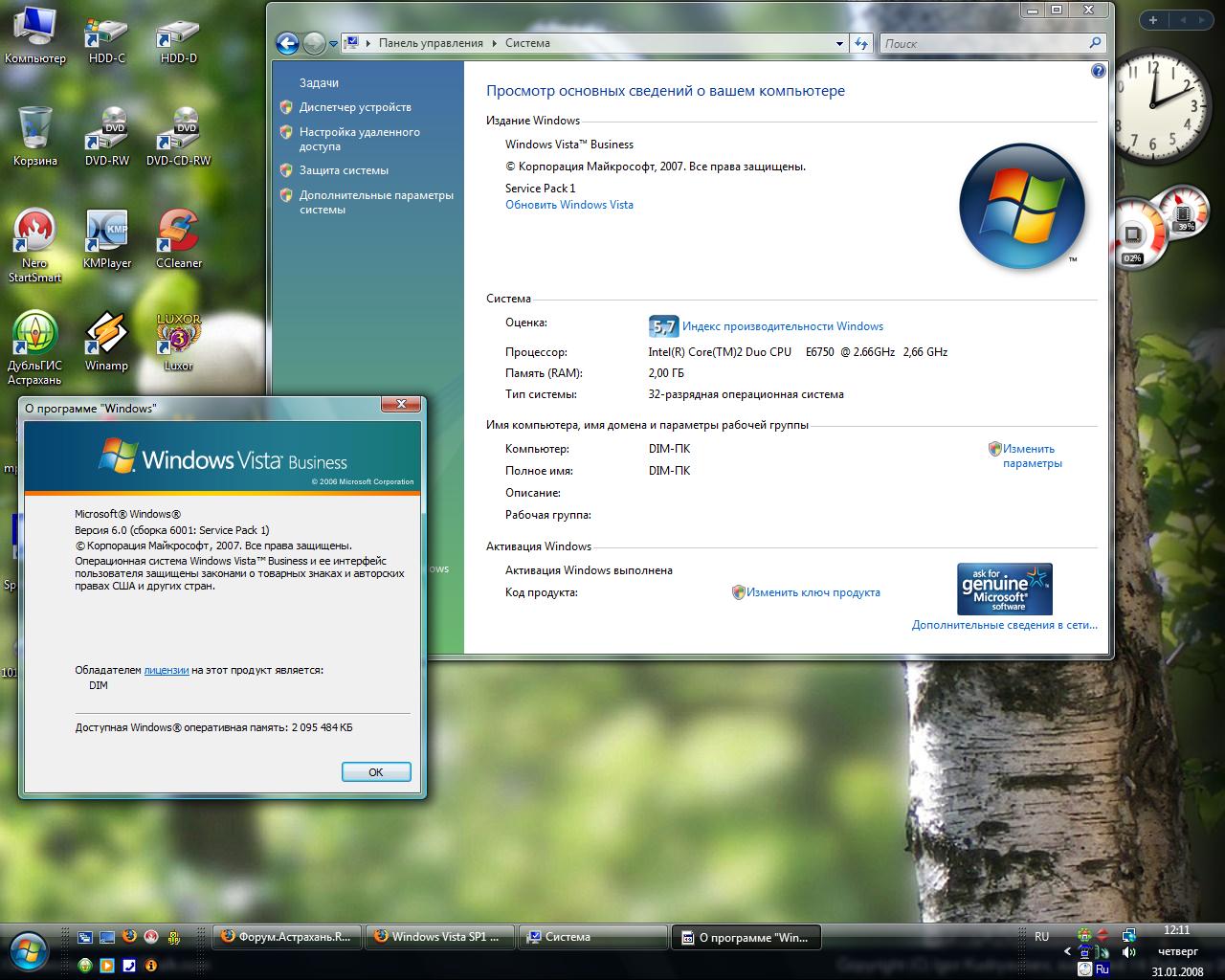Launch ДубльГИС Астрахань from desktop
The width and height of the screenshot is (1225, 980).
35,347
